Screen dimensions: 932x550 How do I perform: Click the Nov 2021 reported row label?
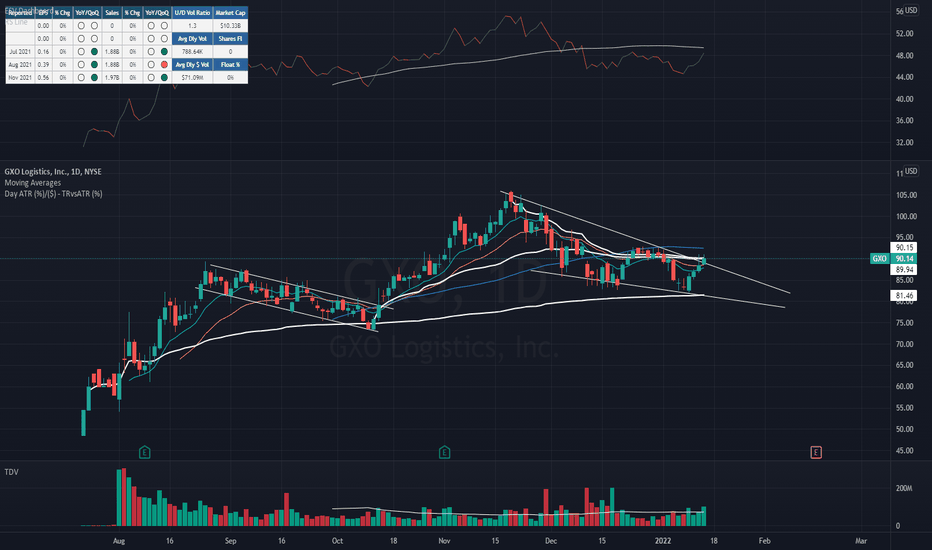click(20, 77)
